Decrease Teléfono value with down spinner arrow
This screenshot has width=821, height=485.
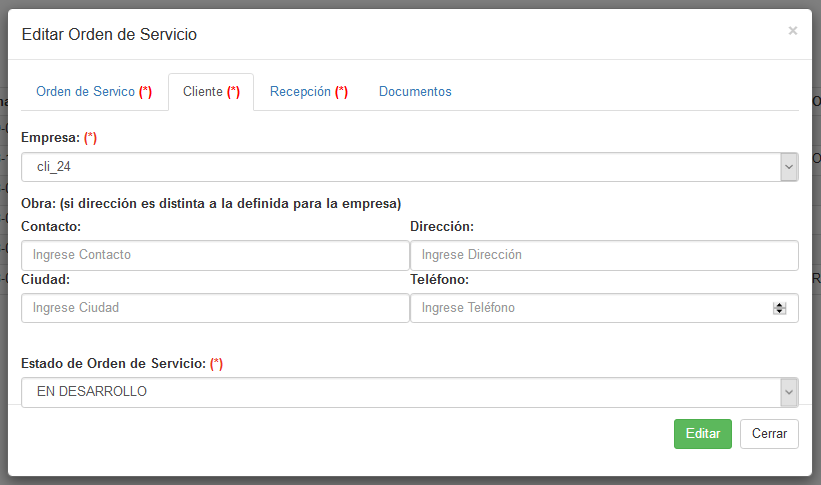click(x=779, y=312)
